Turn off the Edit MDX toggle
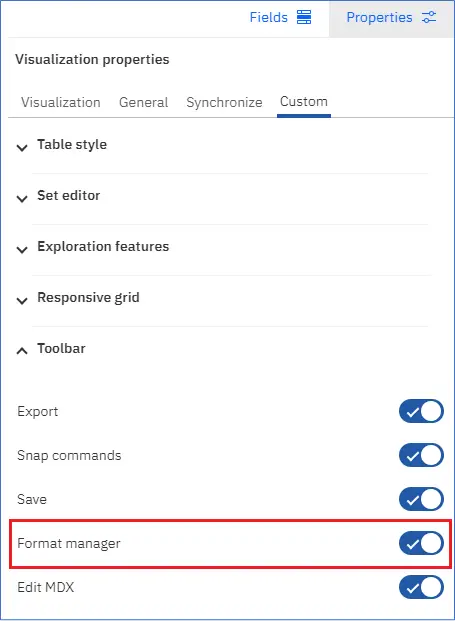The height and width of the screenshot is (621, 455). [x=421, y=587]
